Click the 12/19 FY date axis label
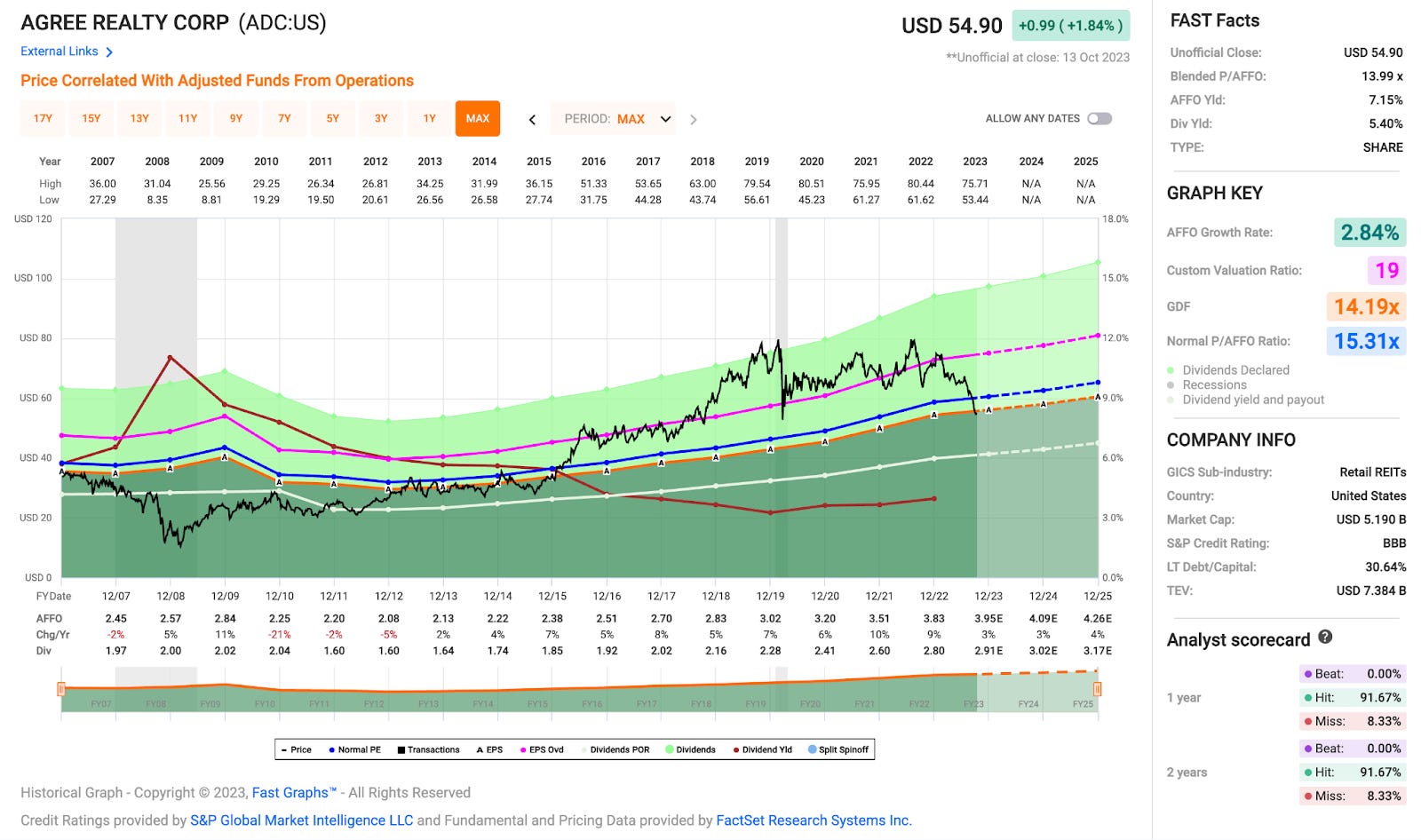1421x840 pixels. point(770,596)
